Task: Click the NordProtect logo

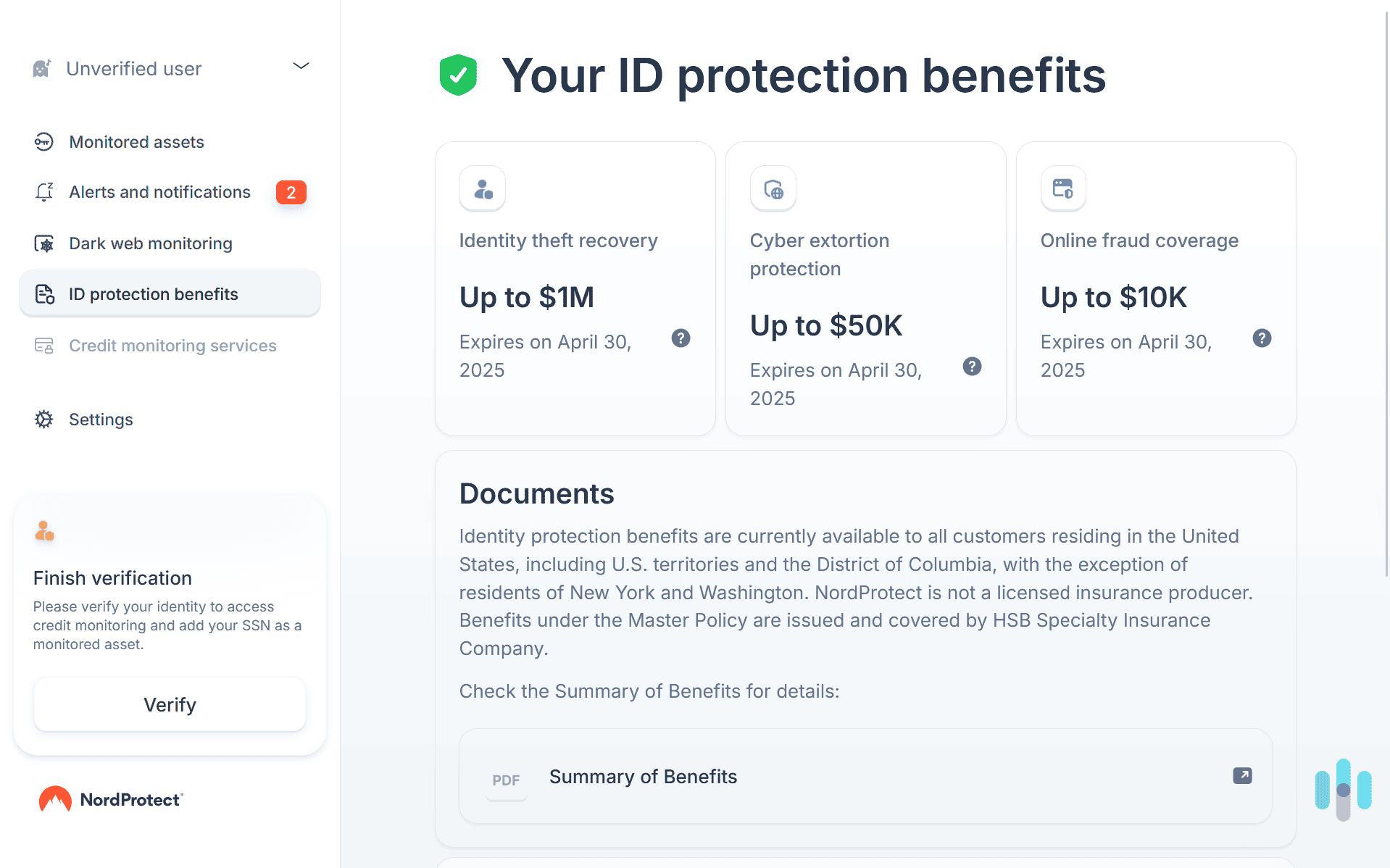Action: (x=109, y=798)
